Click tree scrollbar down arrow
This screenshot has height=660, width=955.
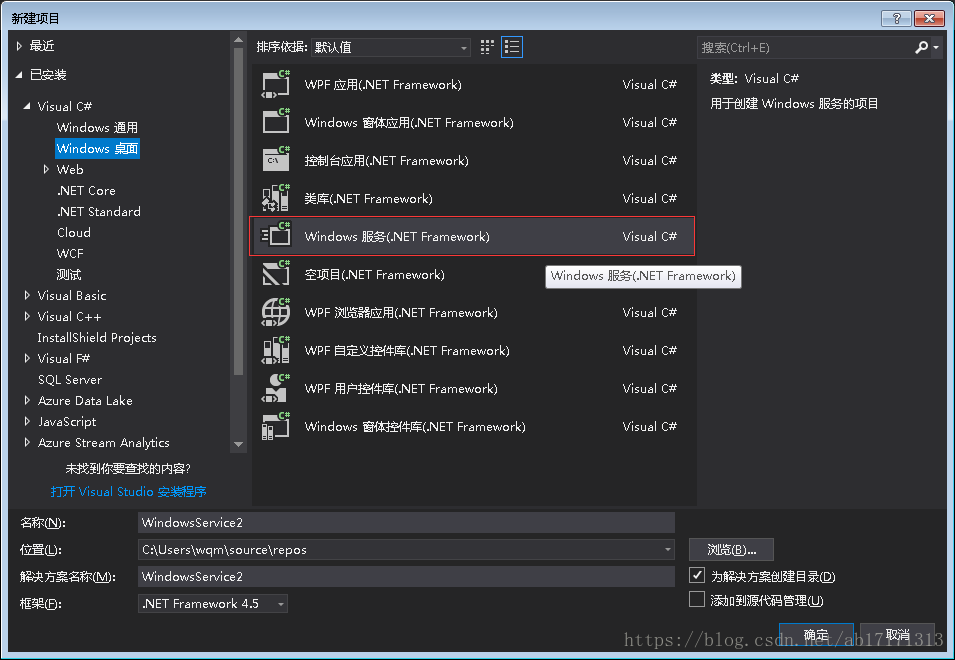pyautogui.click(x=238, y=444)
